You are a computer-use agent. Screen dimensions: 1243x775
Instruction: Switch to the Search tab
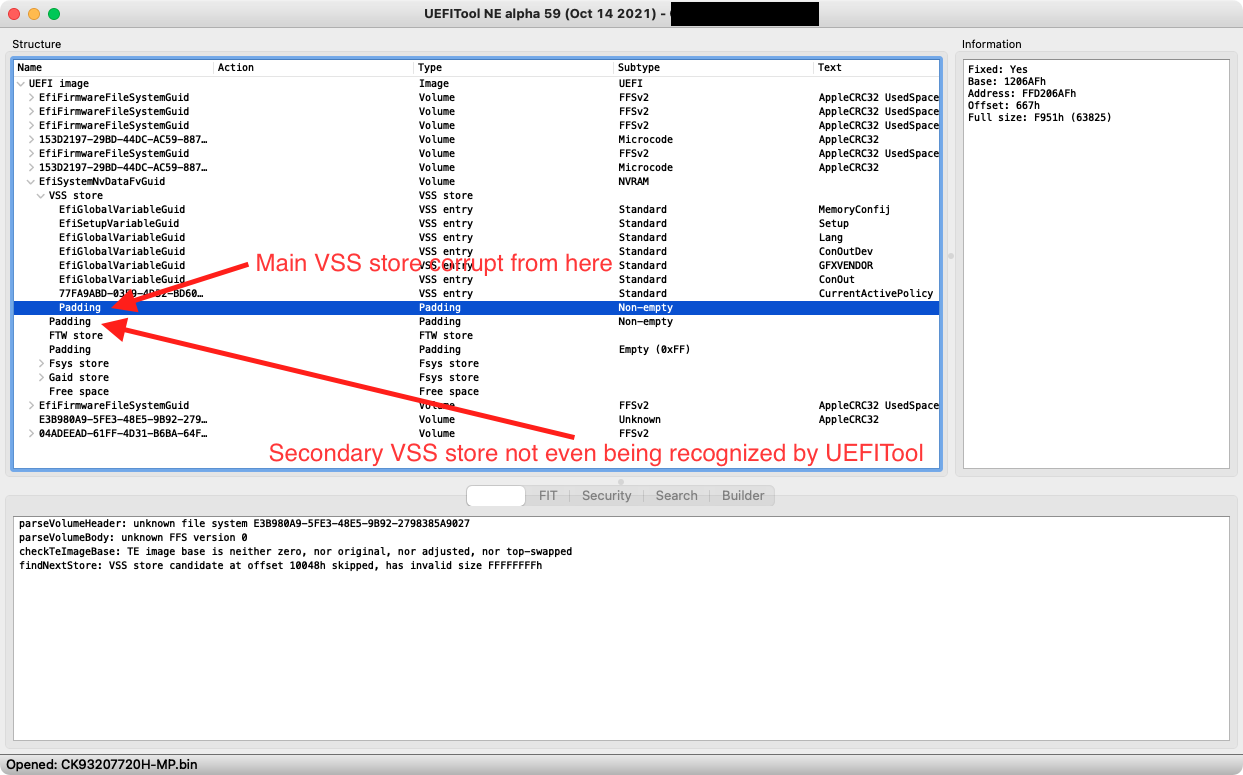pos(677,495)
